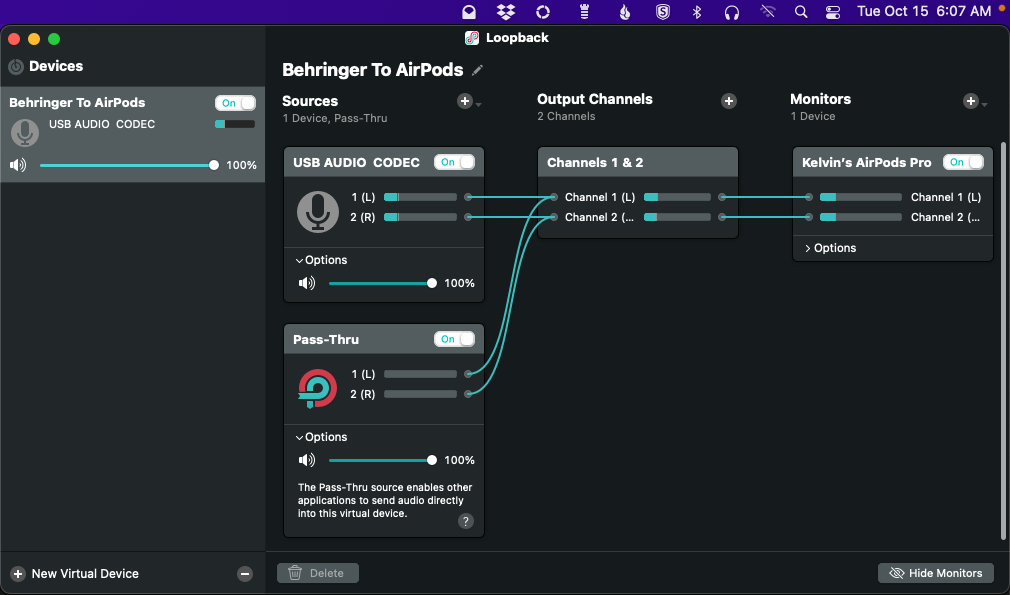Click New Virtual Device
The width and height of the screenshot is (1010, 595).
[x=85, y=574]
